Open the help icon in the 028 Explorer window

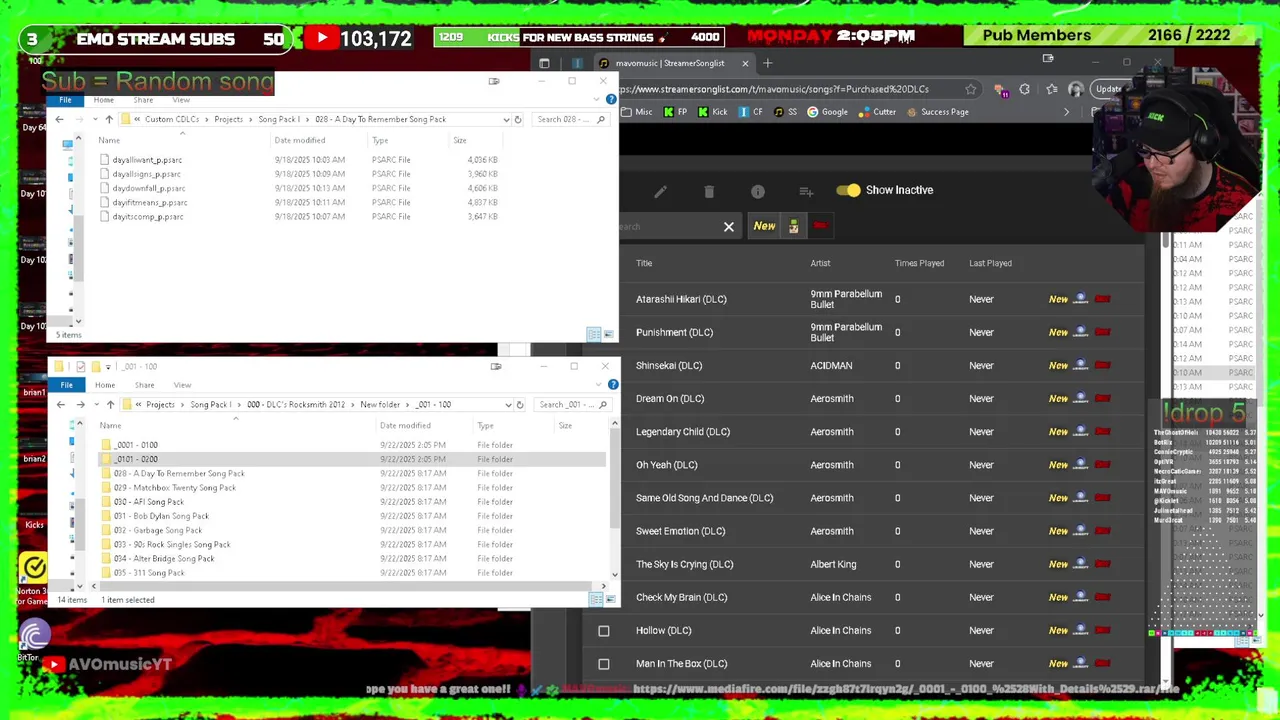611,100
